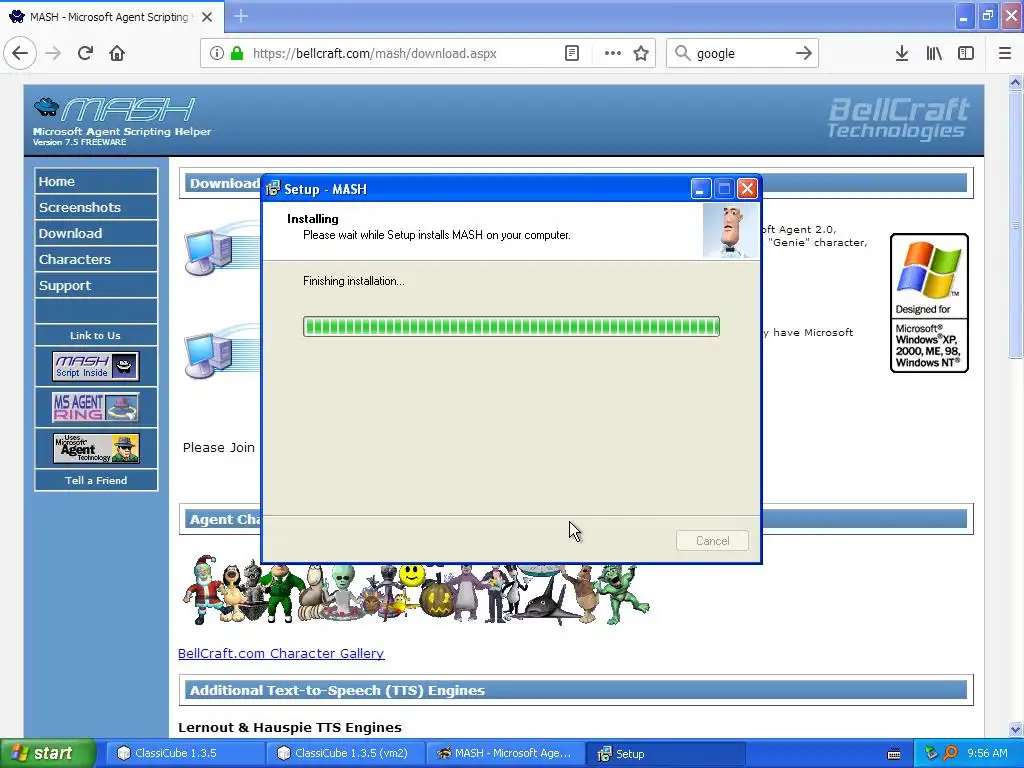
Task: Click the Lernout & Hauspie TTS Engines heading
Action: tap(290, 728)
